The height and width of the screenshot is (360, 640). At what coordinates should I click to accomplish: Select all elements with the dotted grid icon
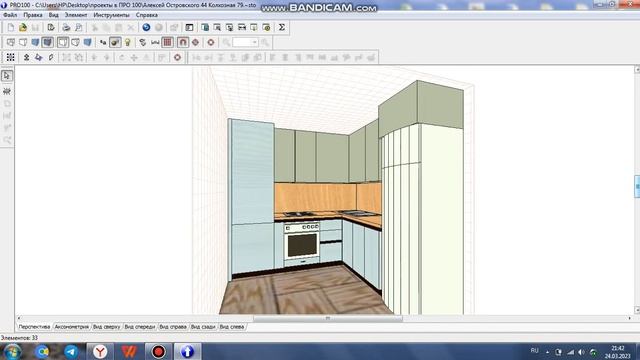click(x=11, y=58)
